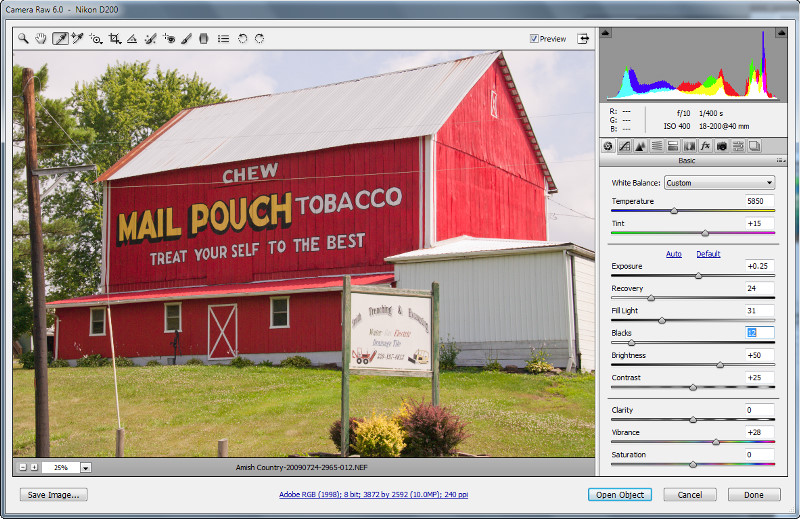
Task: Click the Auto link
Action: (x=674, y=254)
